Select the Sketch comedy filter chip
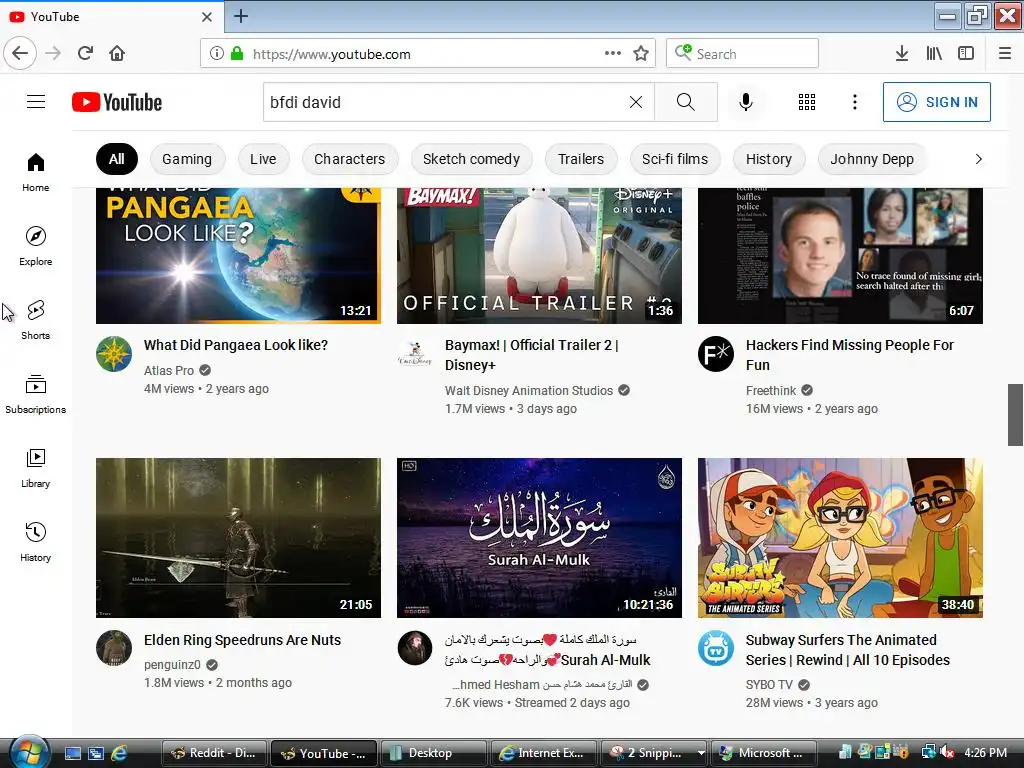1024x768 pixels. (x=472, y=159)
